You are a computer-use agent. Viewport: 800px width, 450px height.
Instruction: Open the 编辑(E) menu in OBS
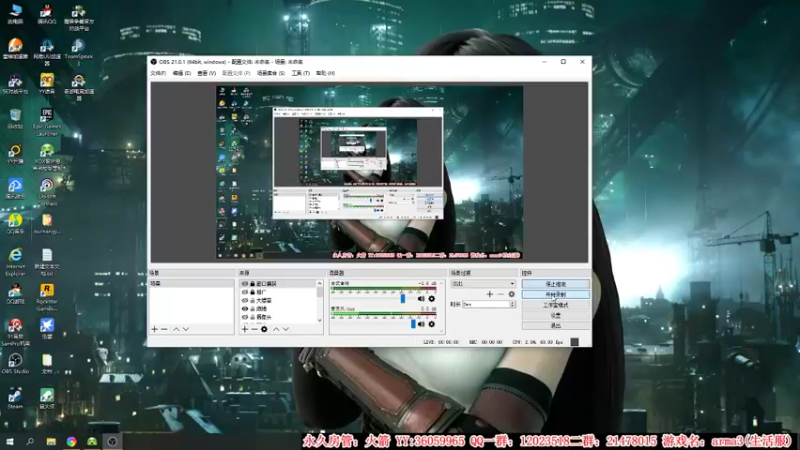[182, 73]
